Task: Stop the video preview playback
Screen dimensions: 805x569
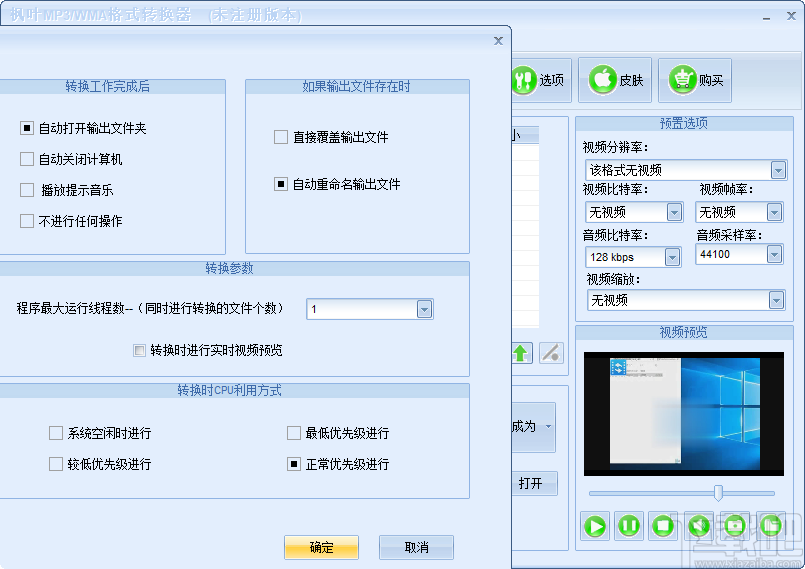Action: (x=663, y=526)
